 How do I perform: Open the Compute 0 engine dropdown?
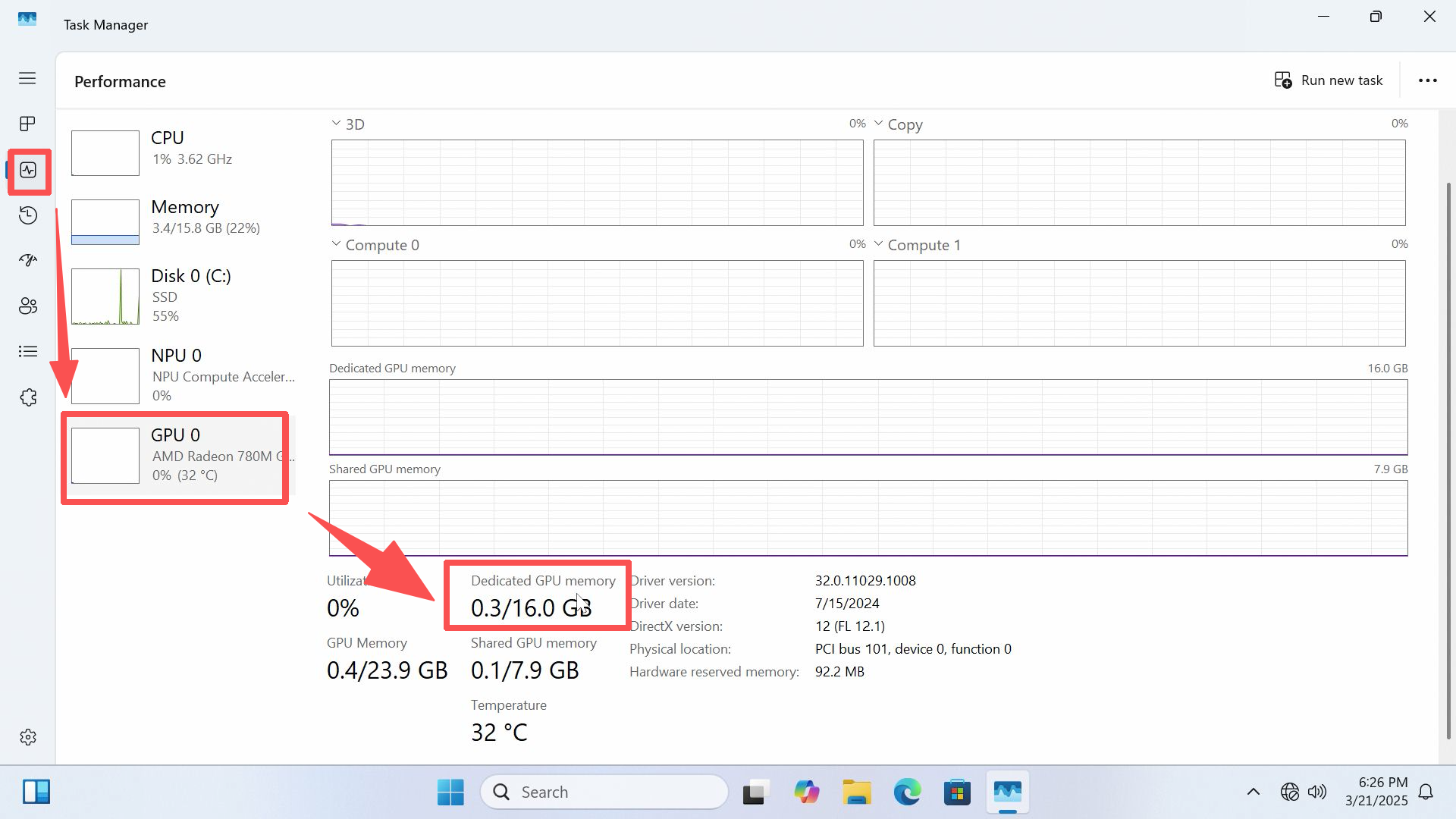[x=336, y=244]
